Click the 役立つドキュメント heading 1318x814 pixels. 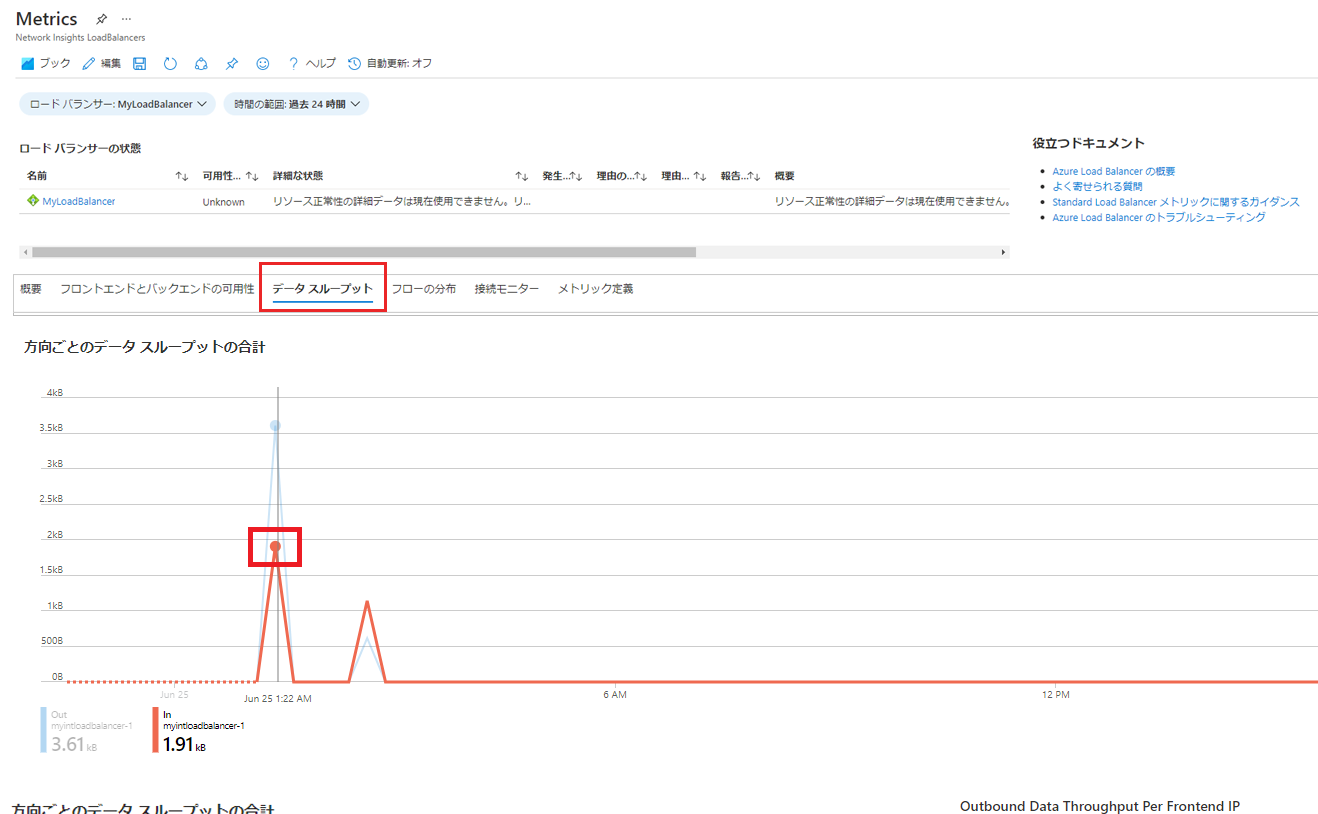(1089, 143)
